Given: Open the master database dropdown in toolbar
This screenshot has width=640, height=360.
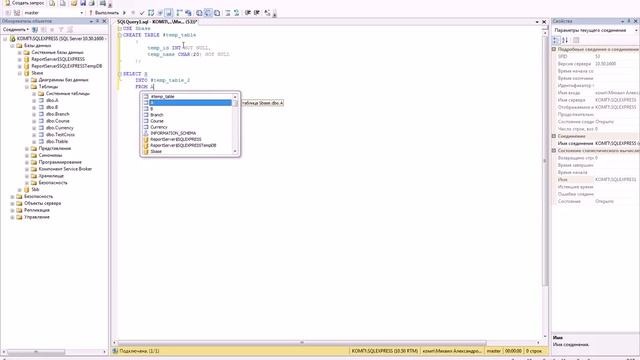Looking at the screenshot, I should click(x=53, y=13).
